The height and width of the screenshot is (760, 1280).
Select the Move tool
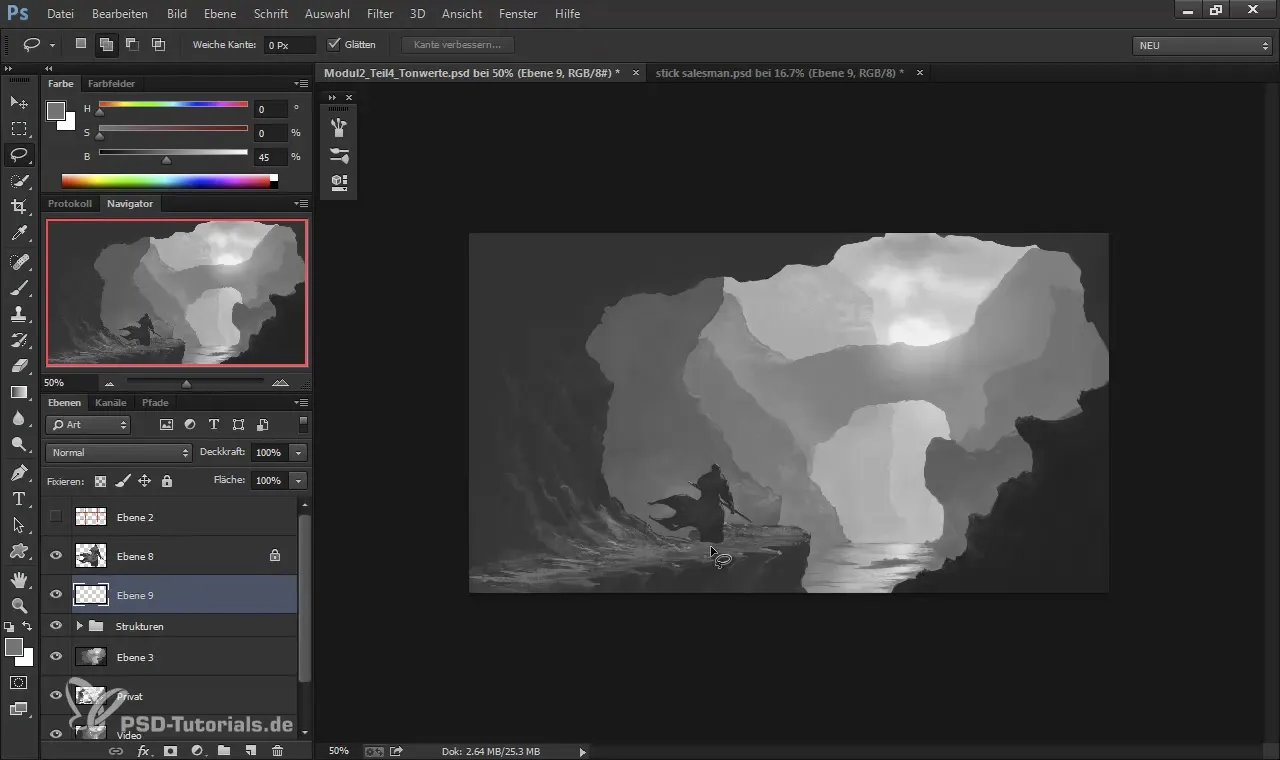(x=18, y=102)
